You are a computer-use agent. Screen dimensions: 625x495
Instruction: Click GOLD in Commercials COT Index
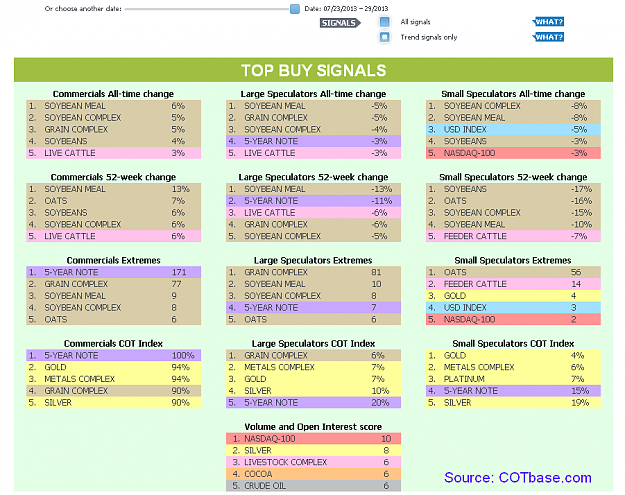(x=114, y=367)
